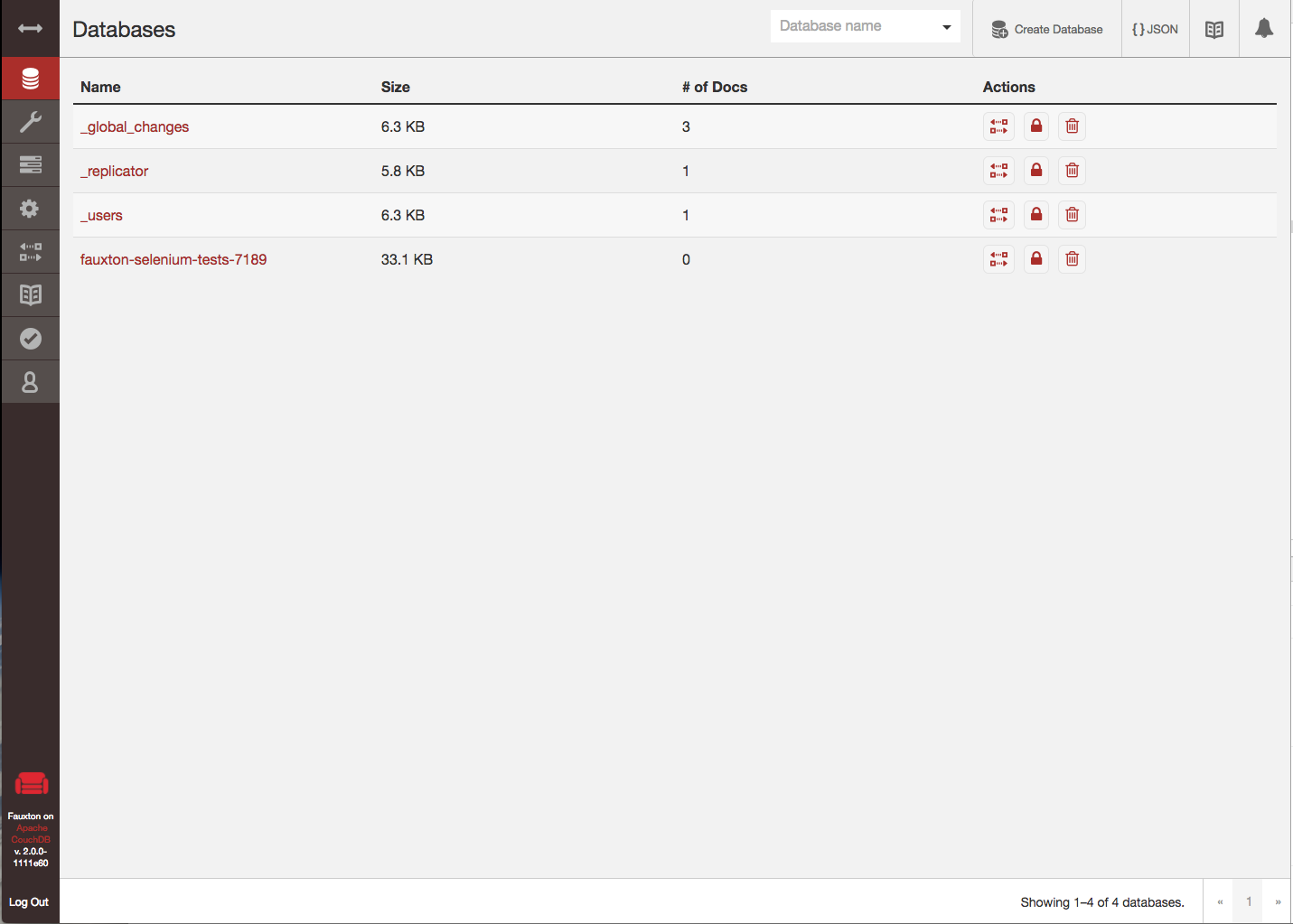This screenshot has width=1293, height=924.
Task: Open Active Tasks list icon in sidebar
Action: [30, 164]
